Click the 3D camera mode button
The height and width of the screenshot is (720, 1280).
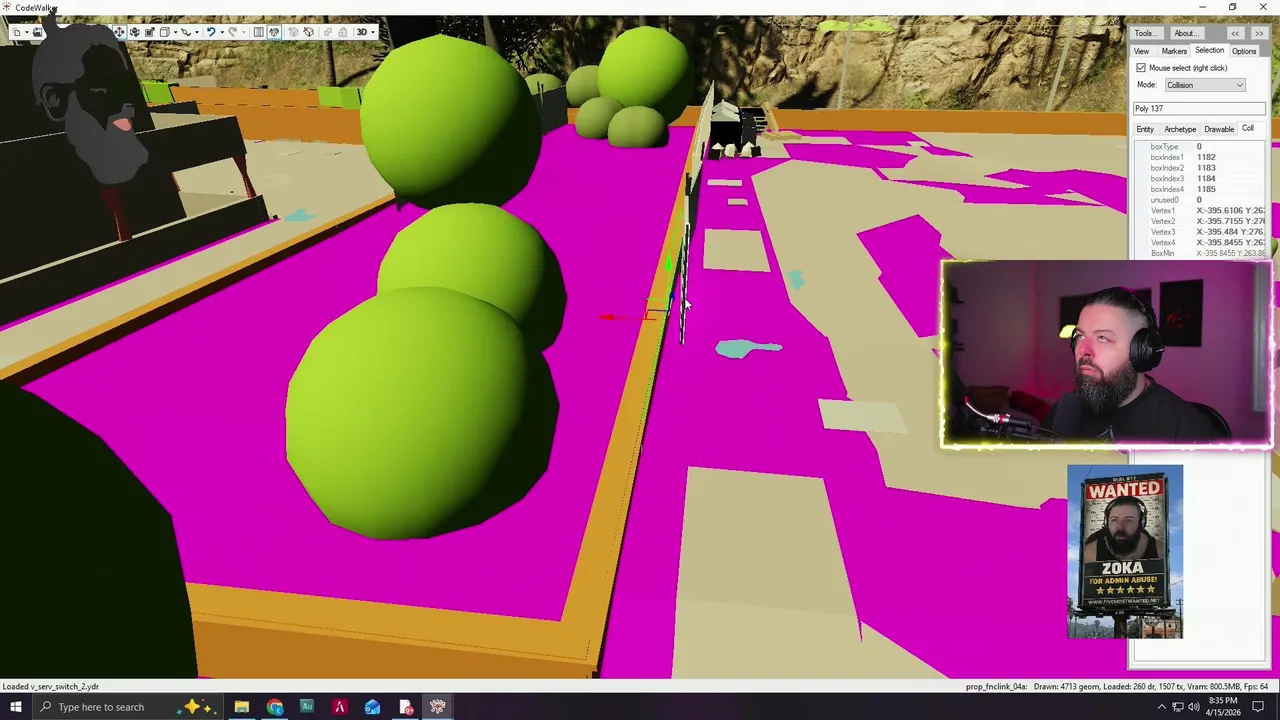[361, 32]
